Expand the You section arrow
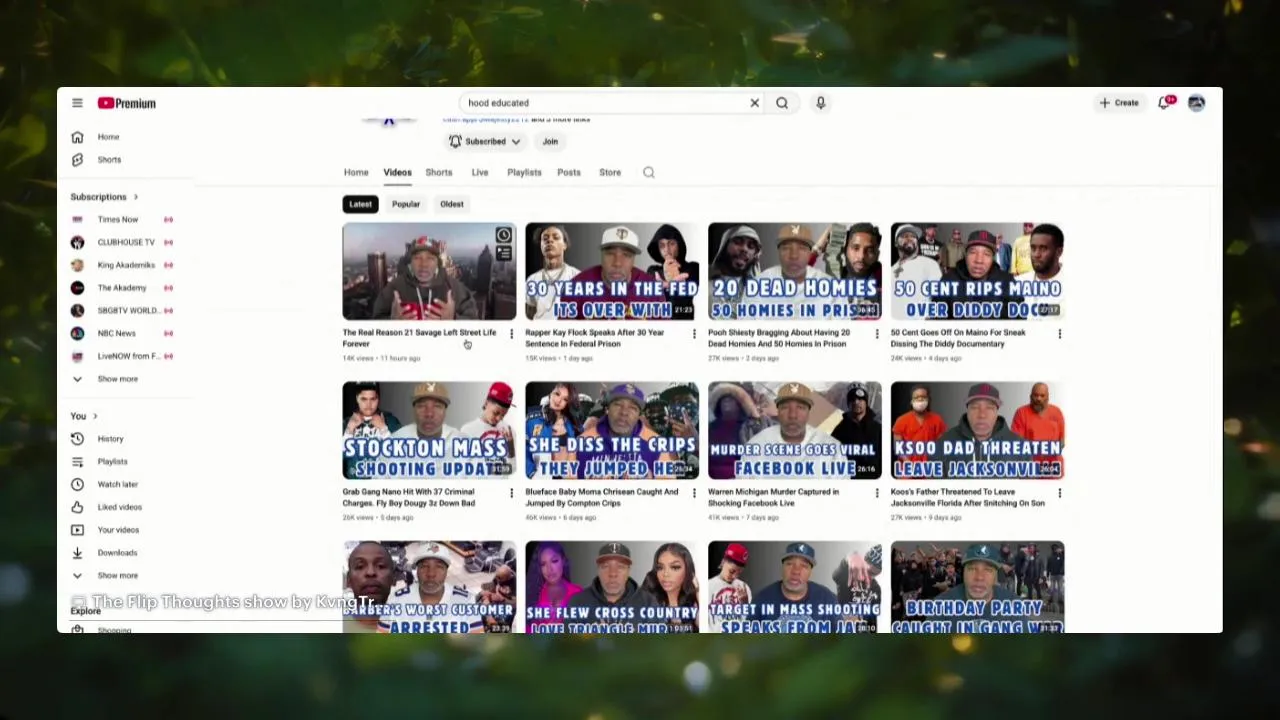Image resolution: width=1280 pixels, height=720 pixels. [x=95, y=416]
